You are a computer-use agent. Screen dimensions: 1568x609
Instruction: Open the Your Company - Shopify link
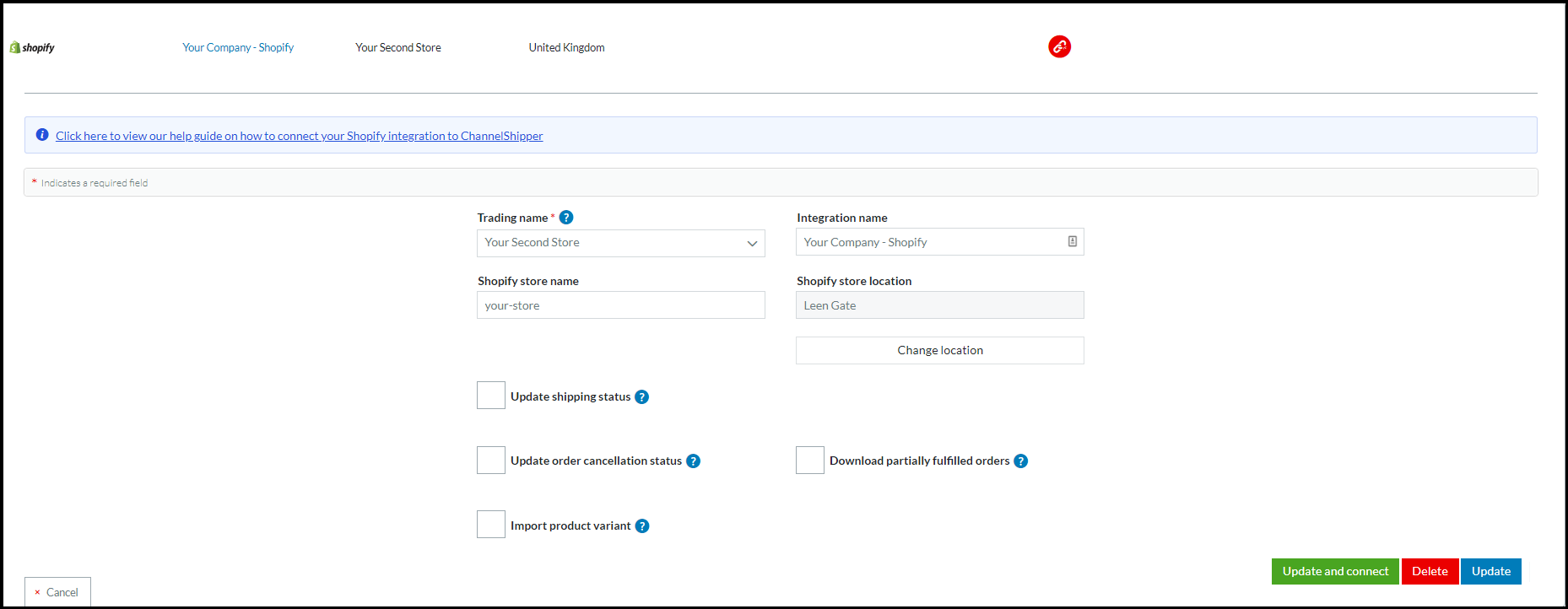point(238,47)
